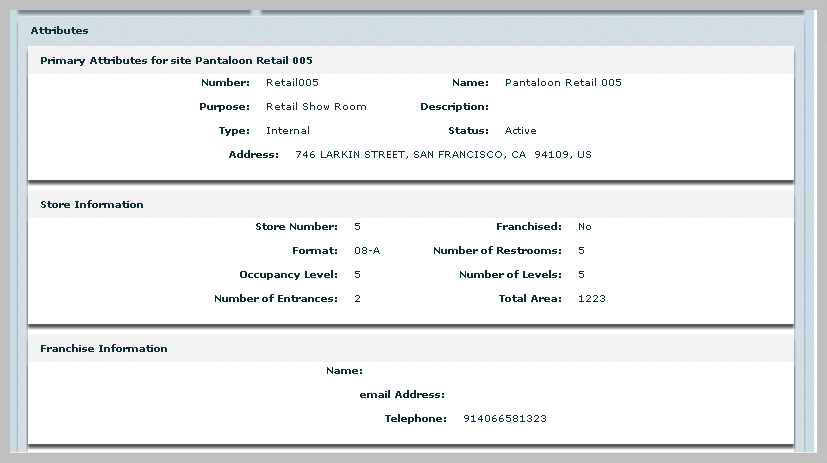Click the Number of Restrooms: label
The width and height of the screenshot is (827, 463).
(x=497, y=250)
